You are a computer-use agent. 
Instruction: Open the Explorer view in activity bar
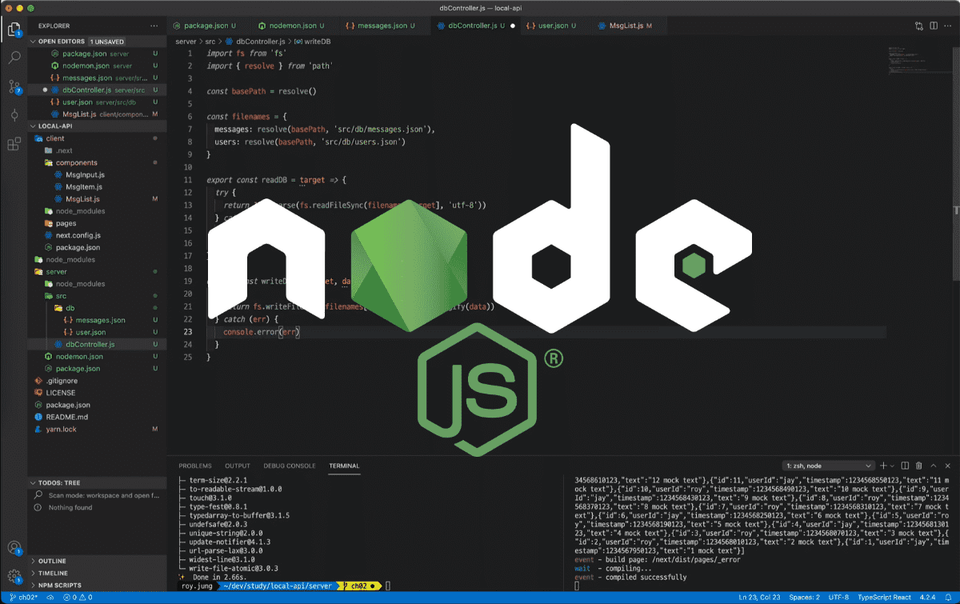pos(14,29)
